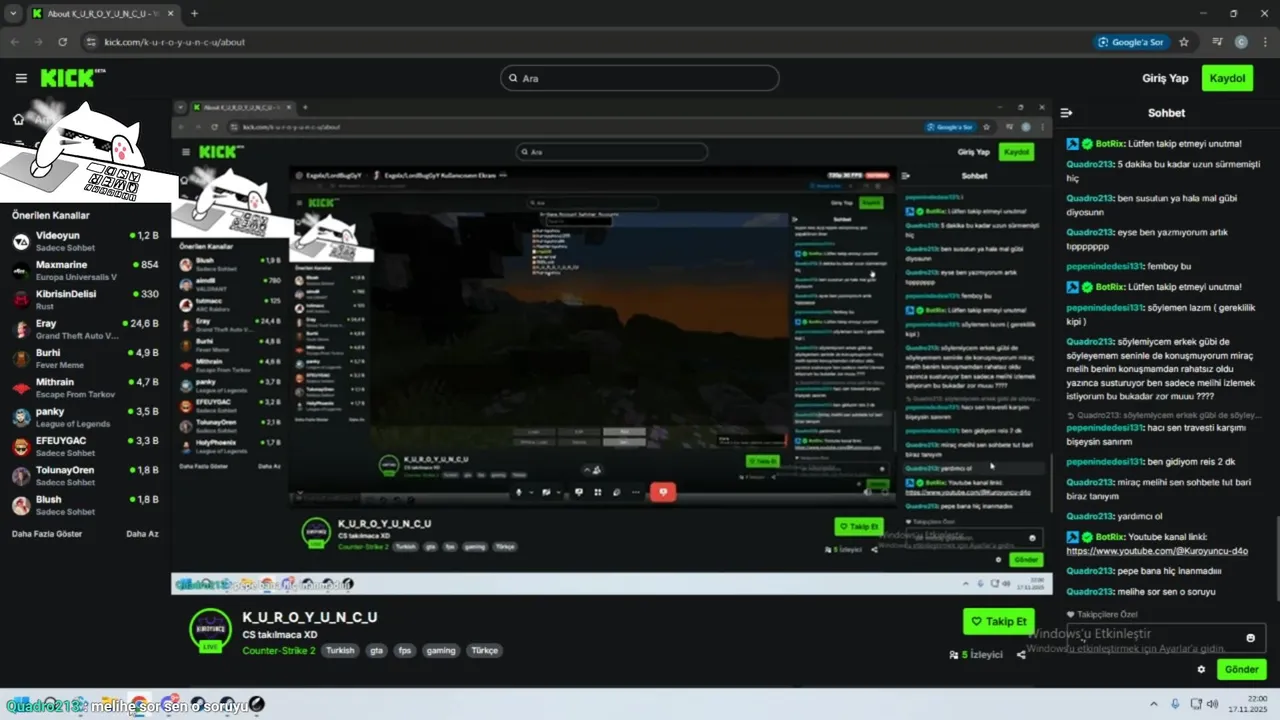
Task: Open the Chrome profile avatar
Action: (x=1241, y=42)
